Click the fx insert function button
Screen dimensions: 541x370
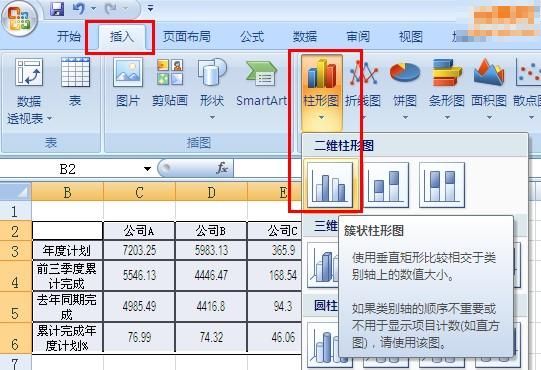223,168
